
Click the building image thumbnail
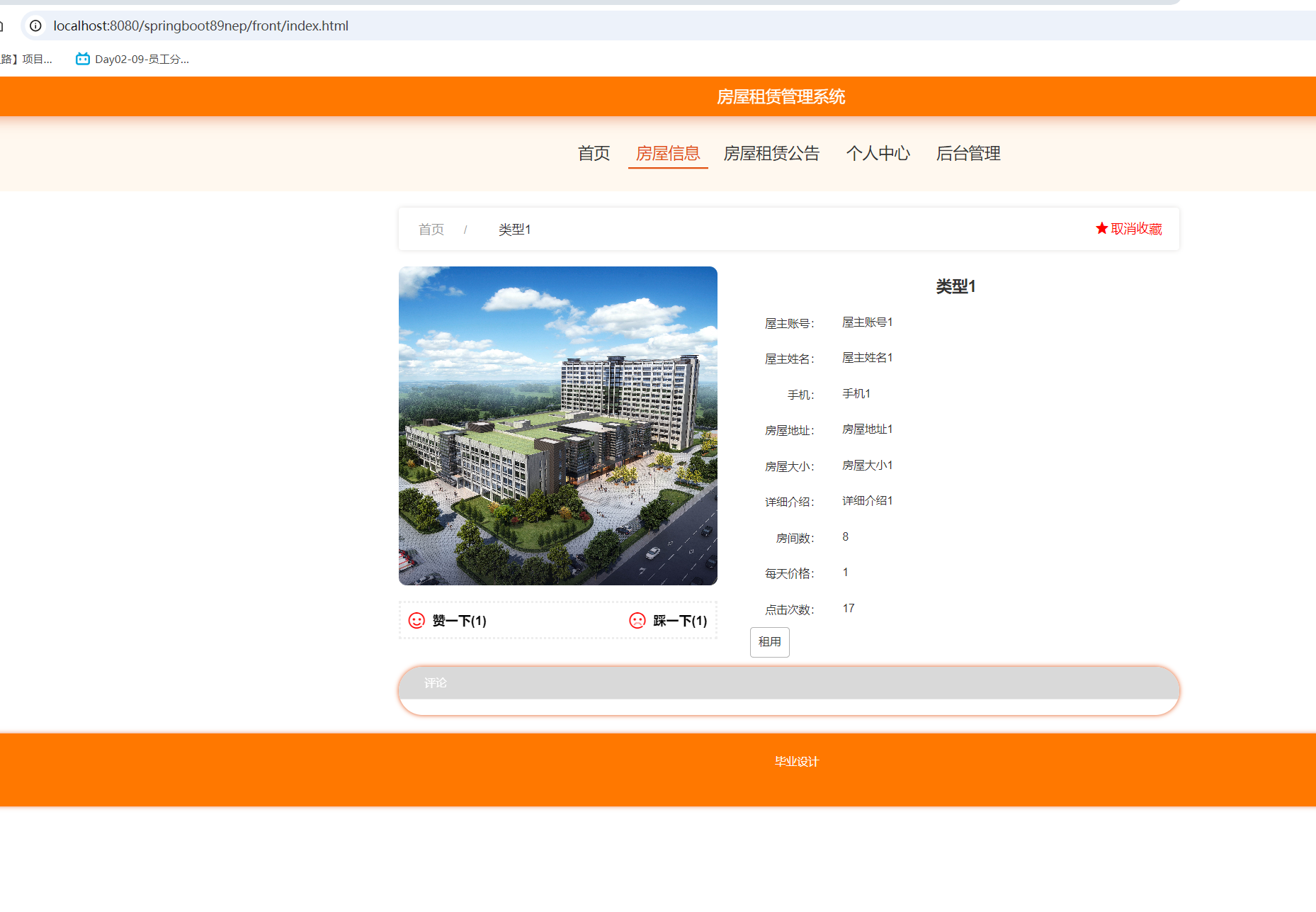pyautogui.click(x=557, y=425)
